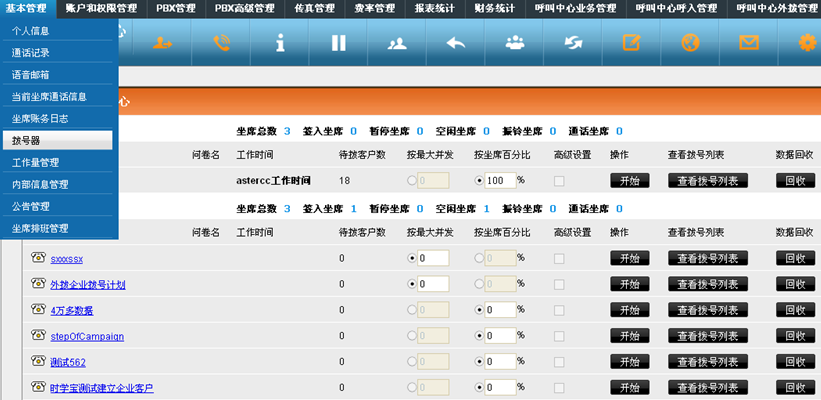Click the white info toolbar icon
The width and height of the screenshot is (821, 400).
click(280, 43)
